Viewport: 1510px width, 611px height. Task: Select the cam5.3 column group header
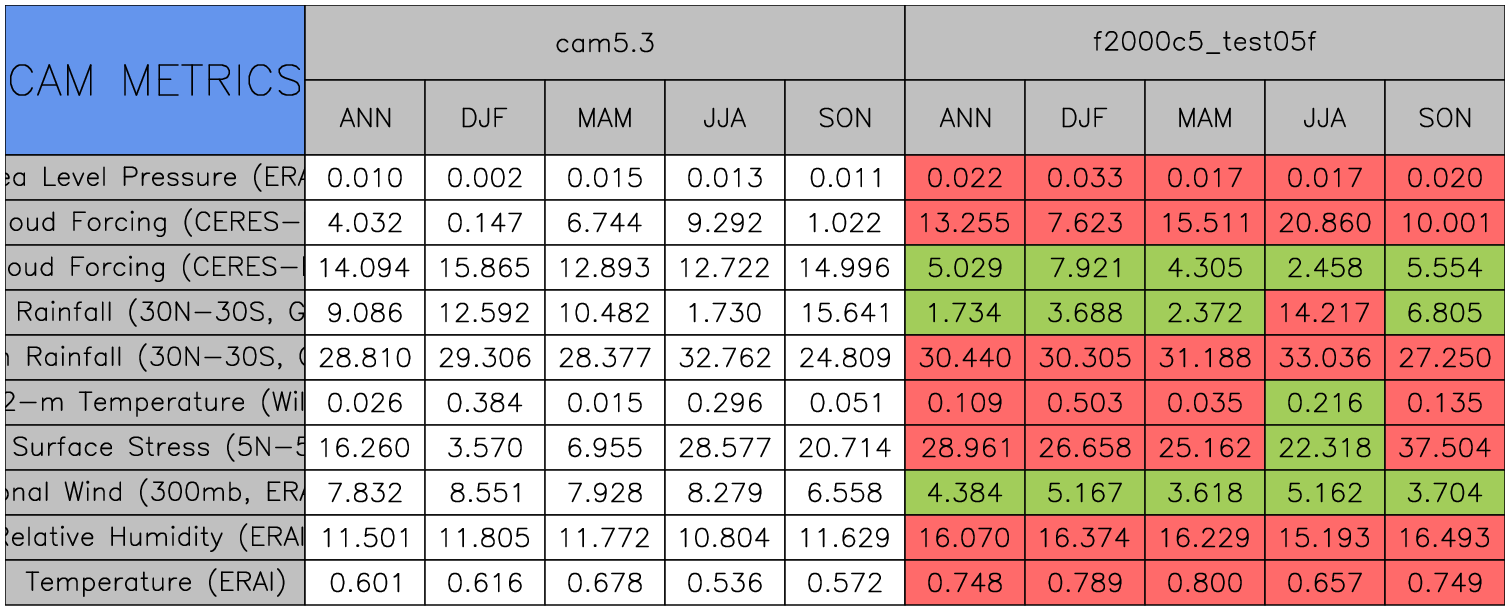point(604,43)
